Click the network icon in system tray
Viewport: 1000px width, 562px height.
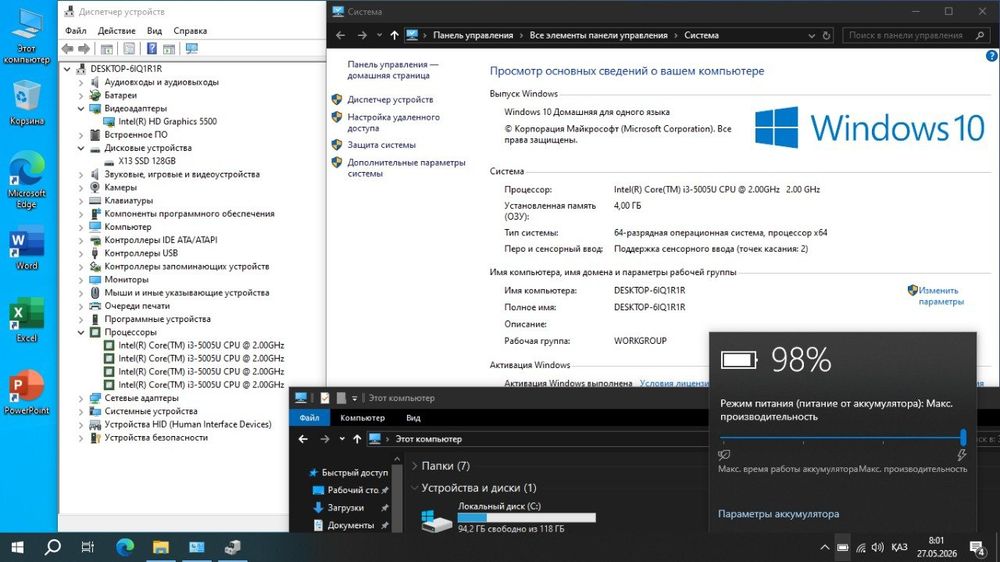coord(860,547)
